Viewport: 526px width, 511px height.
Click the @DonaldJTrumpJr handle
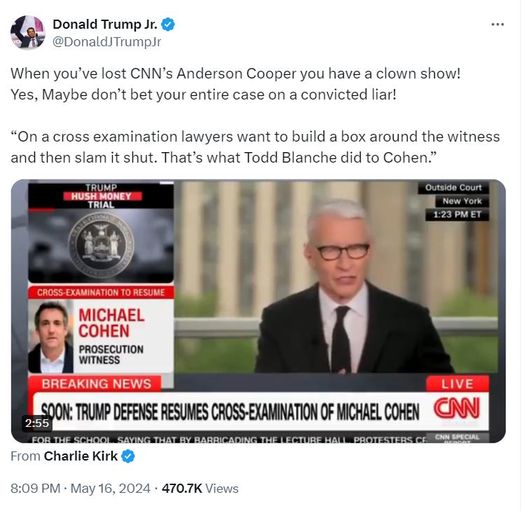107,42
